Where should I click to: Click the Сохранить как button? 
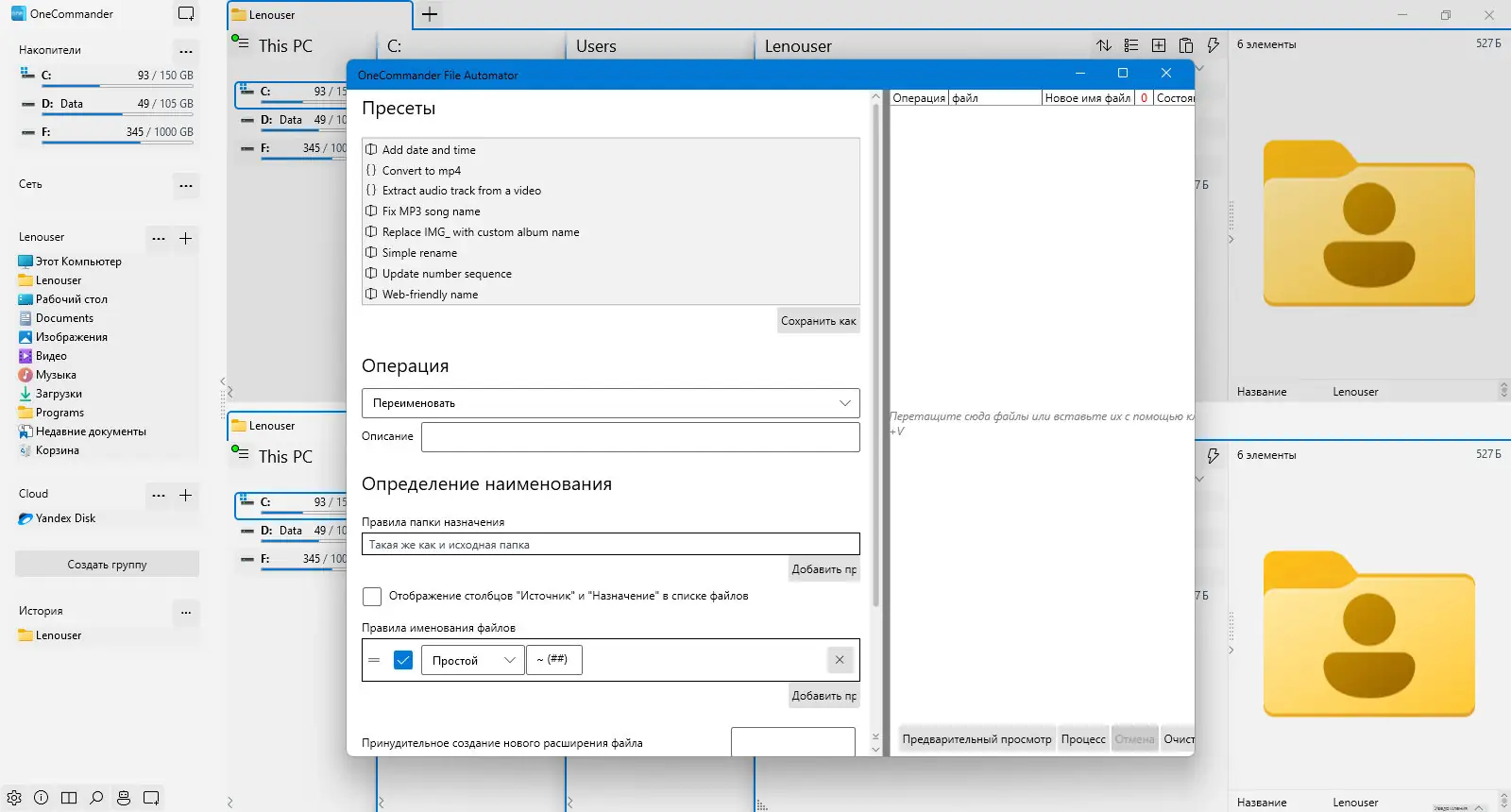point(819,321)
